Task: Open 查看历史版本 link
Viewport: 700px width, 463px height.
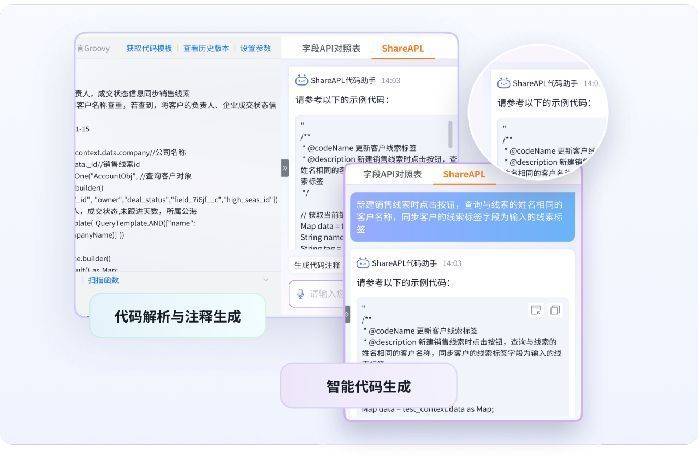Action: pos(205,48)
